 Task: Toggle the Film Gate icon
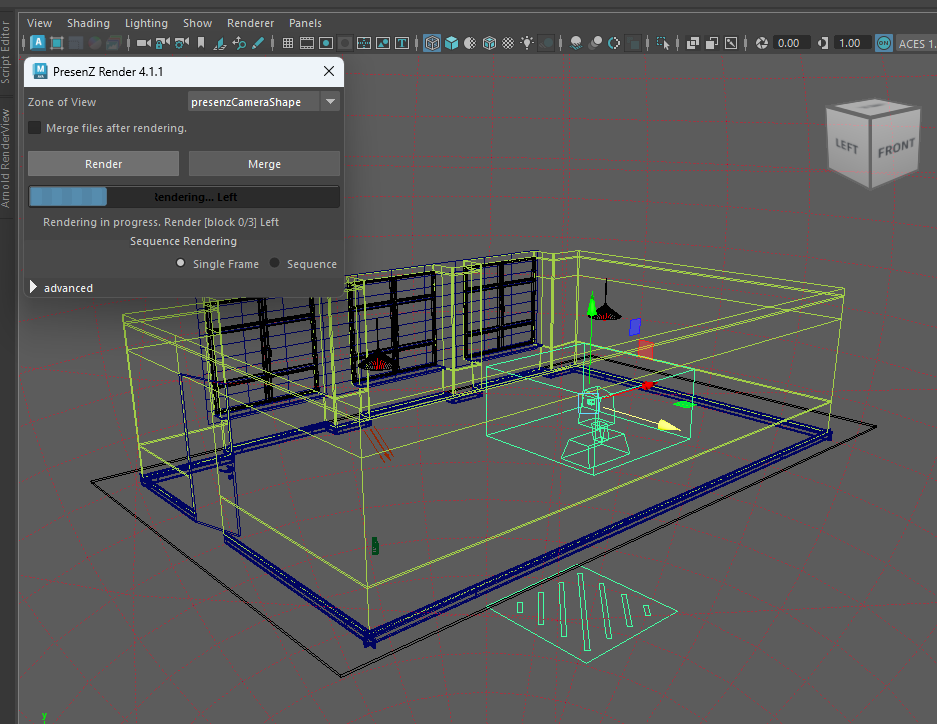point(307,43)
